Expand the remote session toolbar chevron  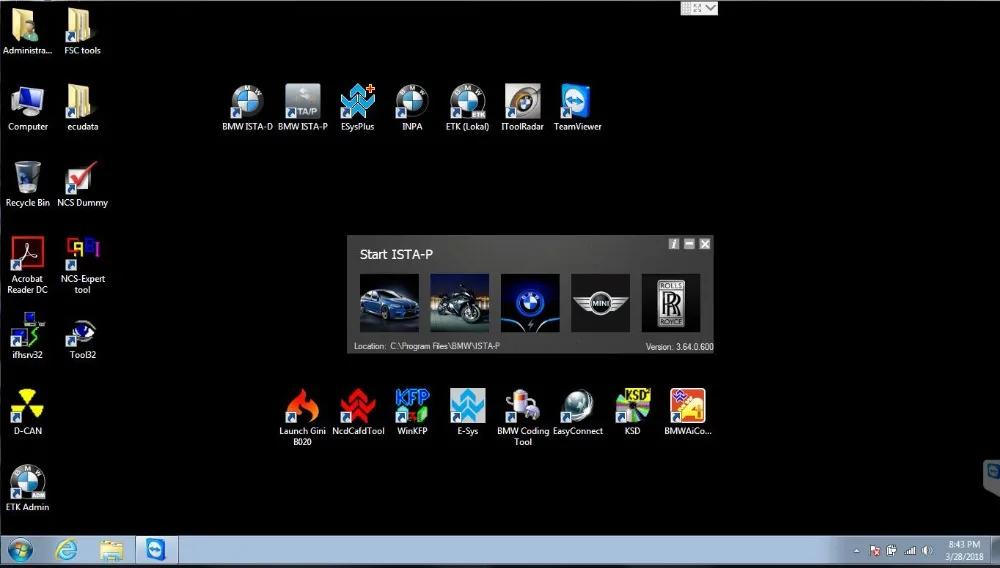tap(710, 8)
